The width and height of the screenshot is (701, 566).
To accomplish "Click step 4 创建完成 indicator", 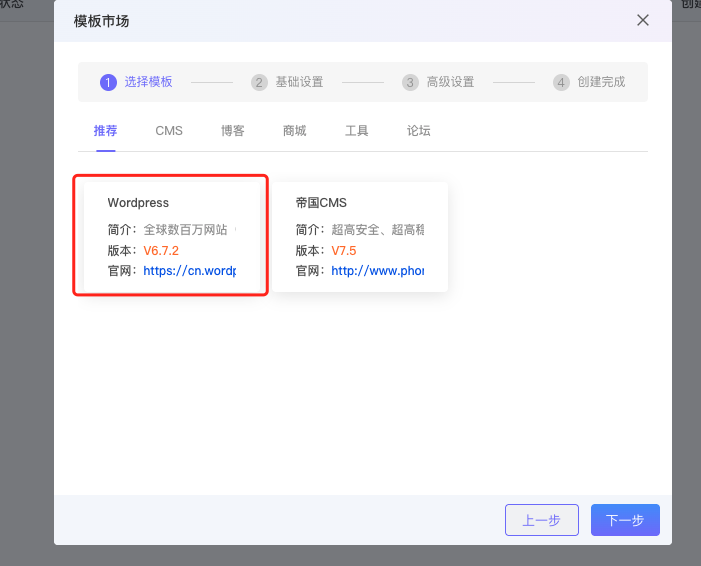I will (x=590, y=82).
